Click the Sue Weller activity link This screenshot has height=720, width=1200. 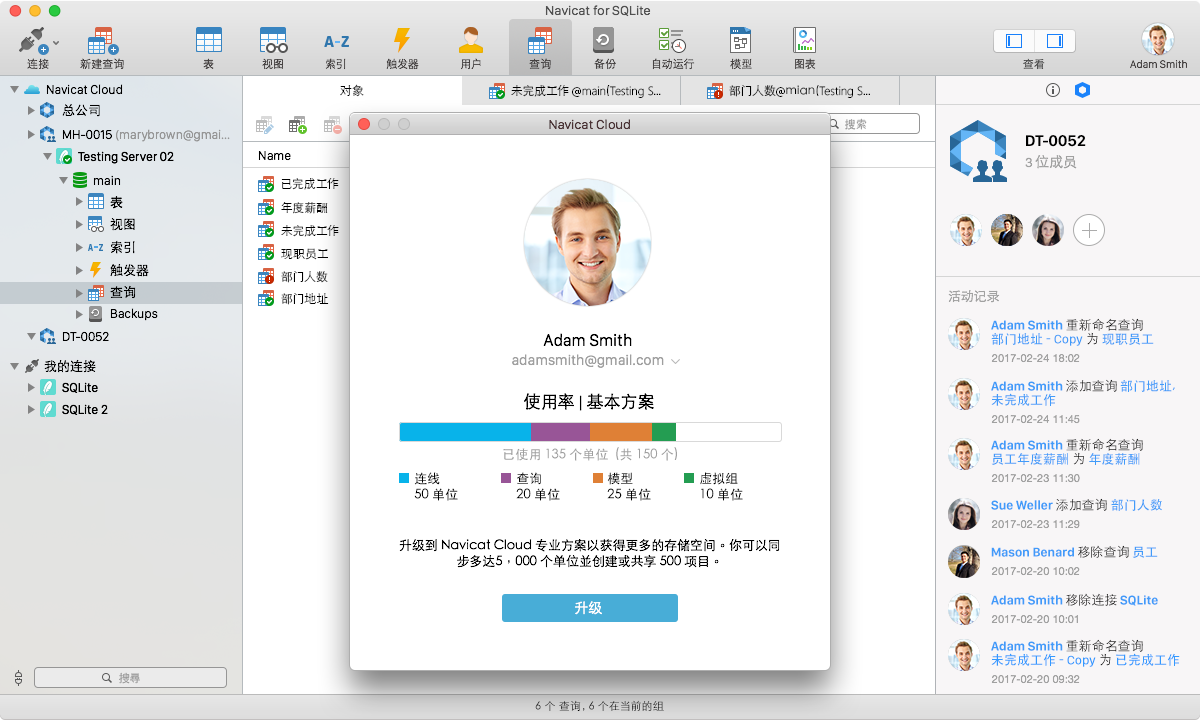pos(1022,505)
